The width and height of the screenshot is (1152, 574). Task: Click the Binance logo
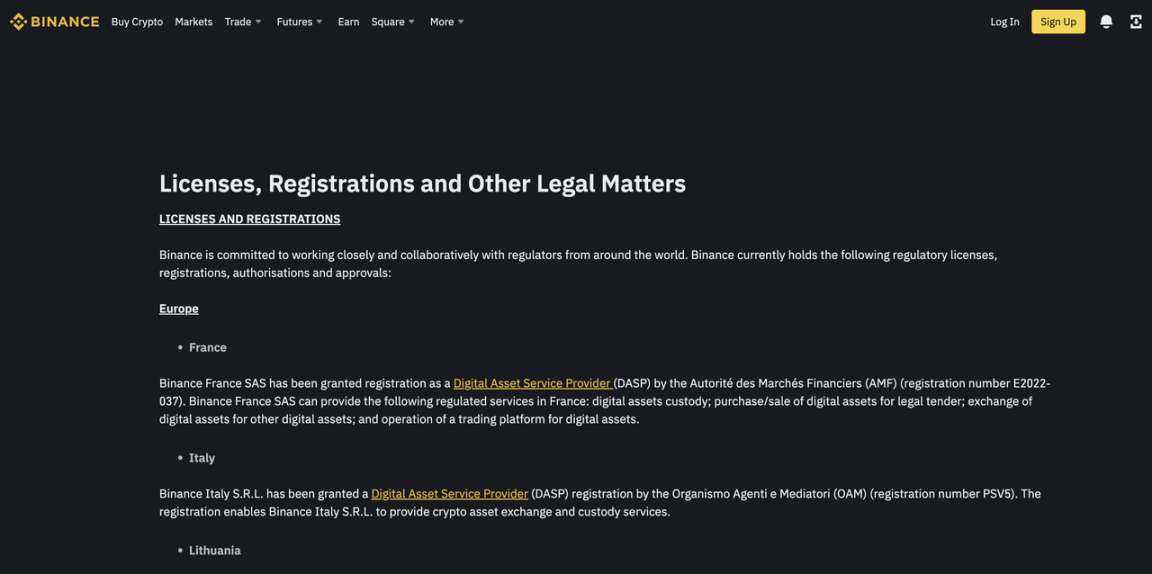[55, 22]
